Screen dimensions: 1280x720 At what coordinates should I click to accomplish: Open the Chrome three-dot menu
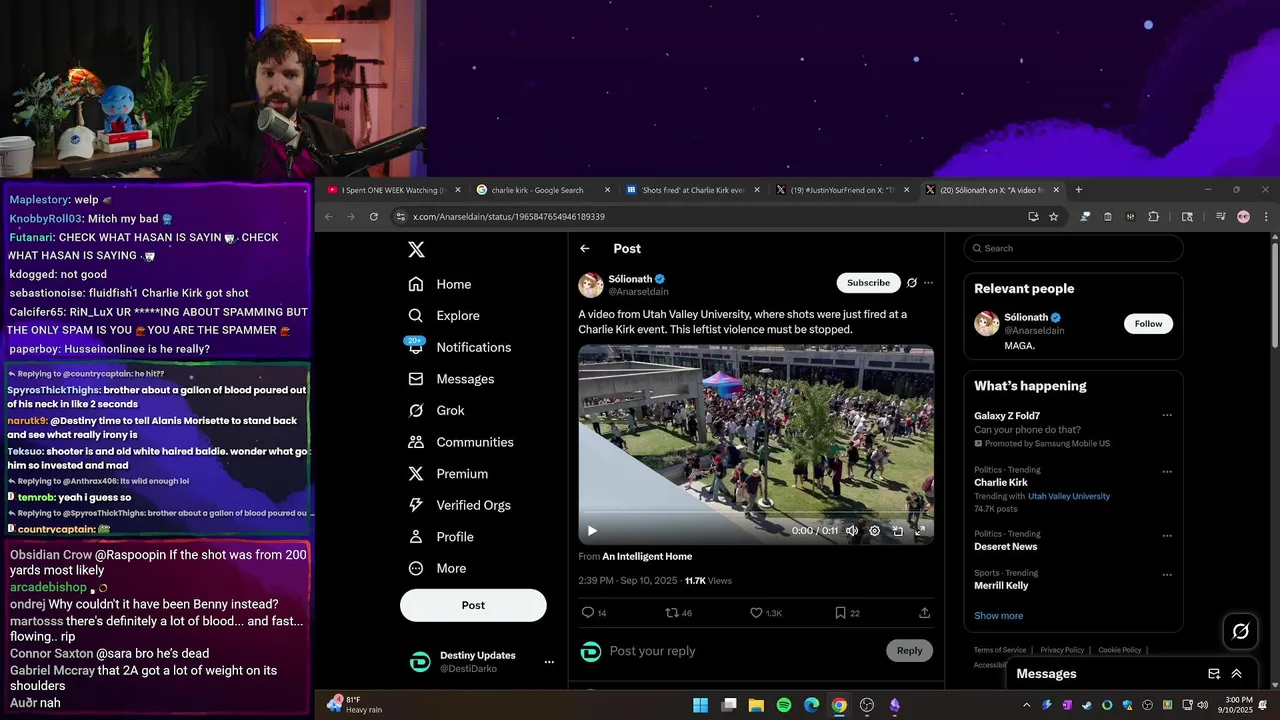(1266, 217)
